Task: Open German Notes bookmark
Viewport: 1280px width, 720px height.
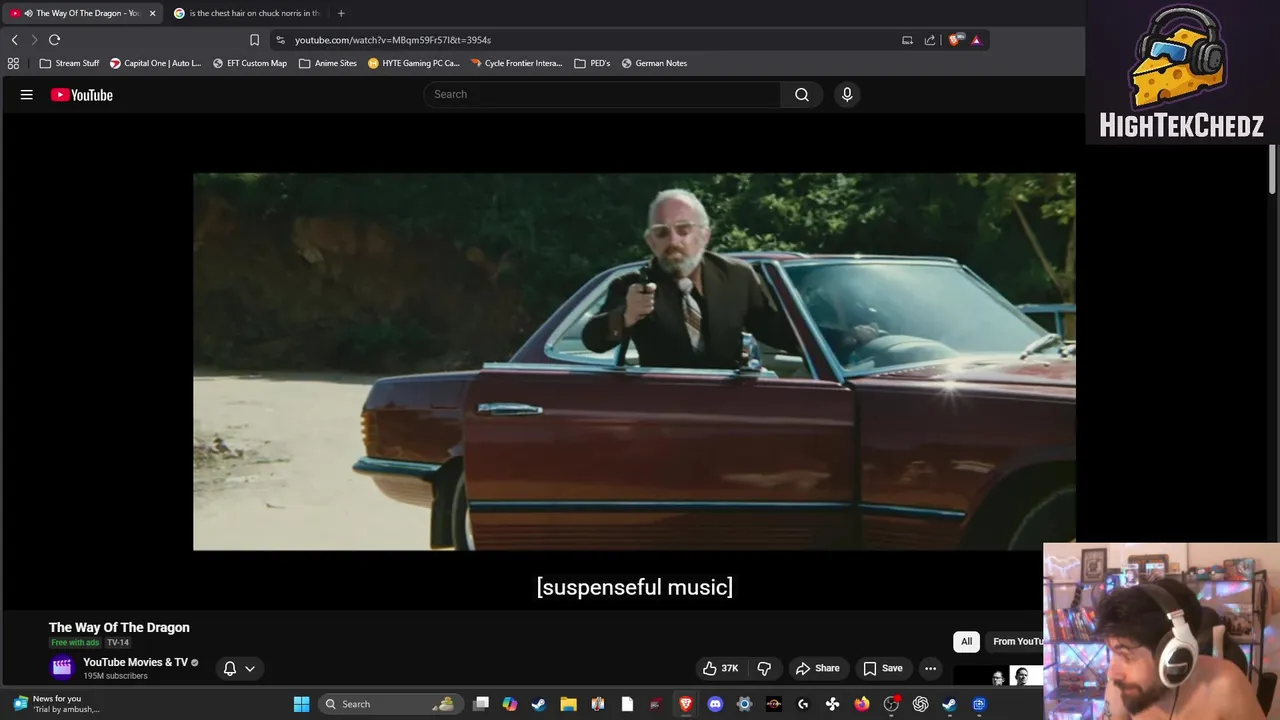Action: click(x=654, y=63)
